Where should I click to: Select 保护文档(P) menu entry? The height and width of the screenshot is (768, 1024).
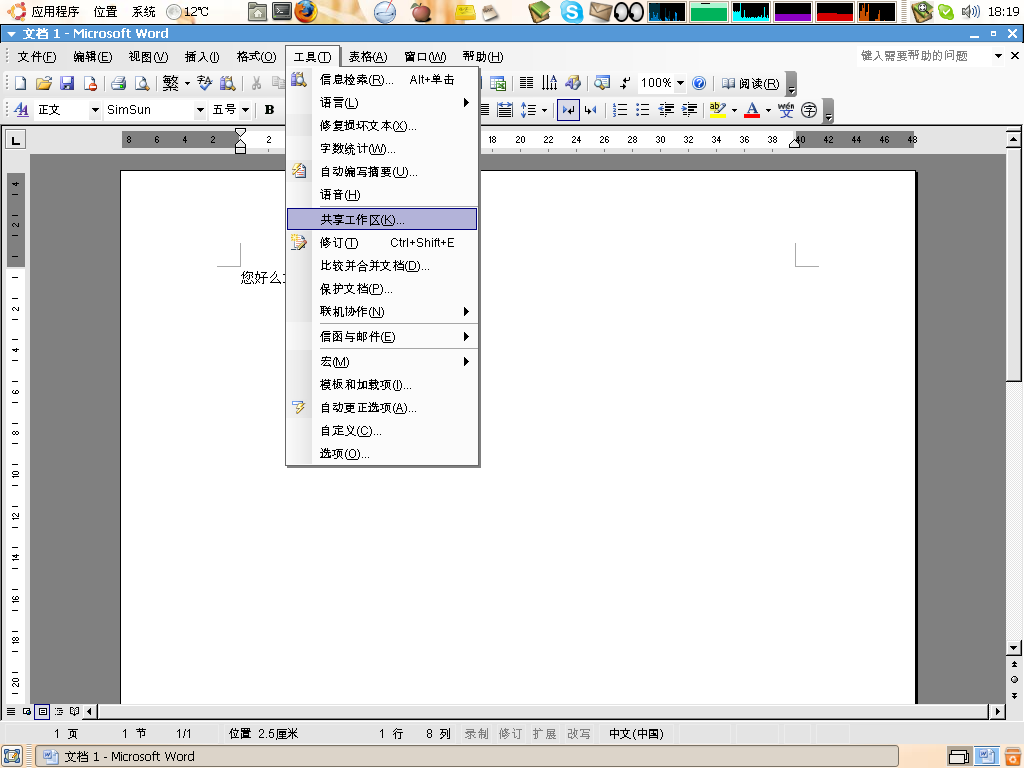coord(382,289)
